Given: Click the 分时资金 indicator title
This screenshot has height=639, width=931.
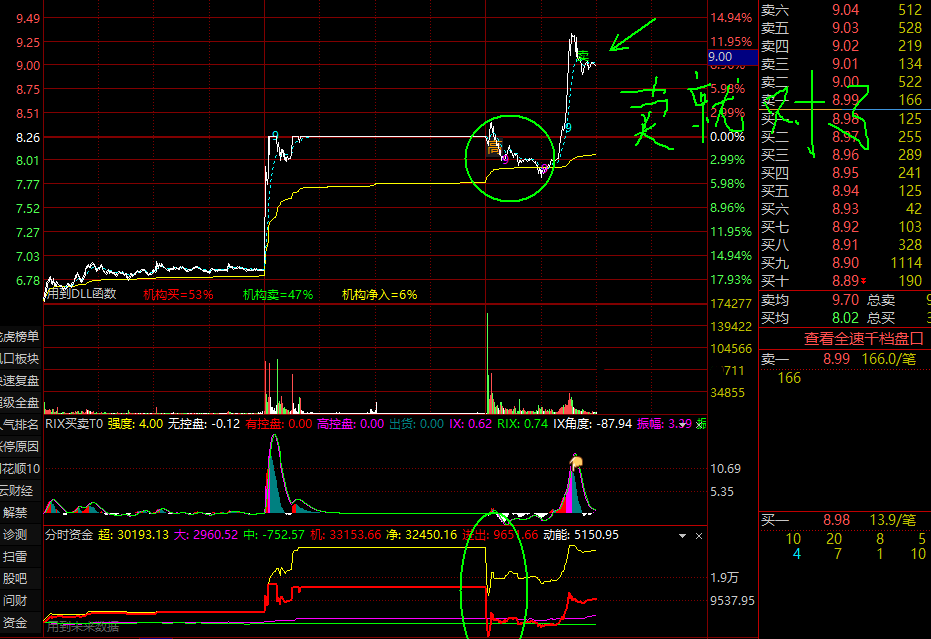Looking at the screenshot, I should (x=69, y=535).
